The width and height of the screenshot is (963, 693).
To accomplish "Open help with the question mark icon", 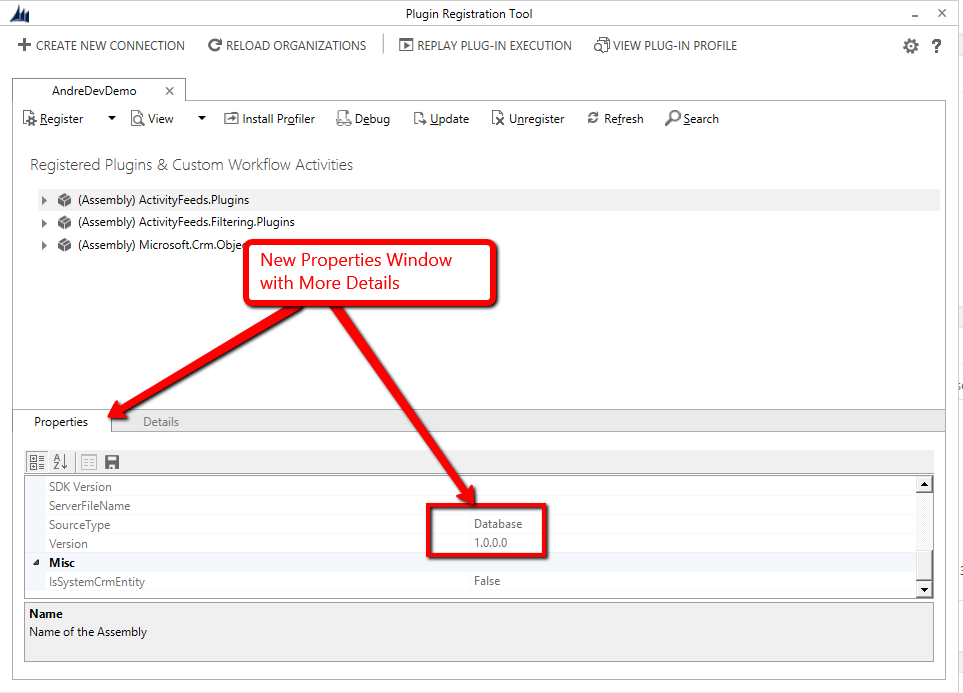I will tap(937, 46).
